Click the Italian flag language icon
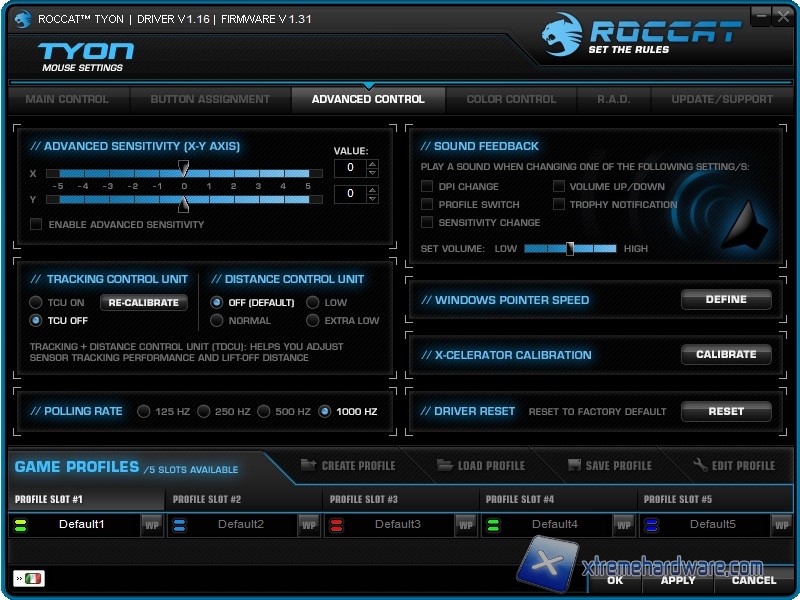The height and width of the screenshot is (600, 800). 34,579
